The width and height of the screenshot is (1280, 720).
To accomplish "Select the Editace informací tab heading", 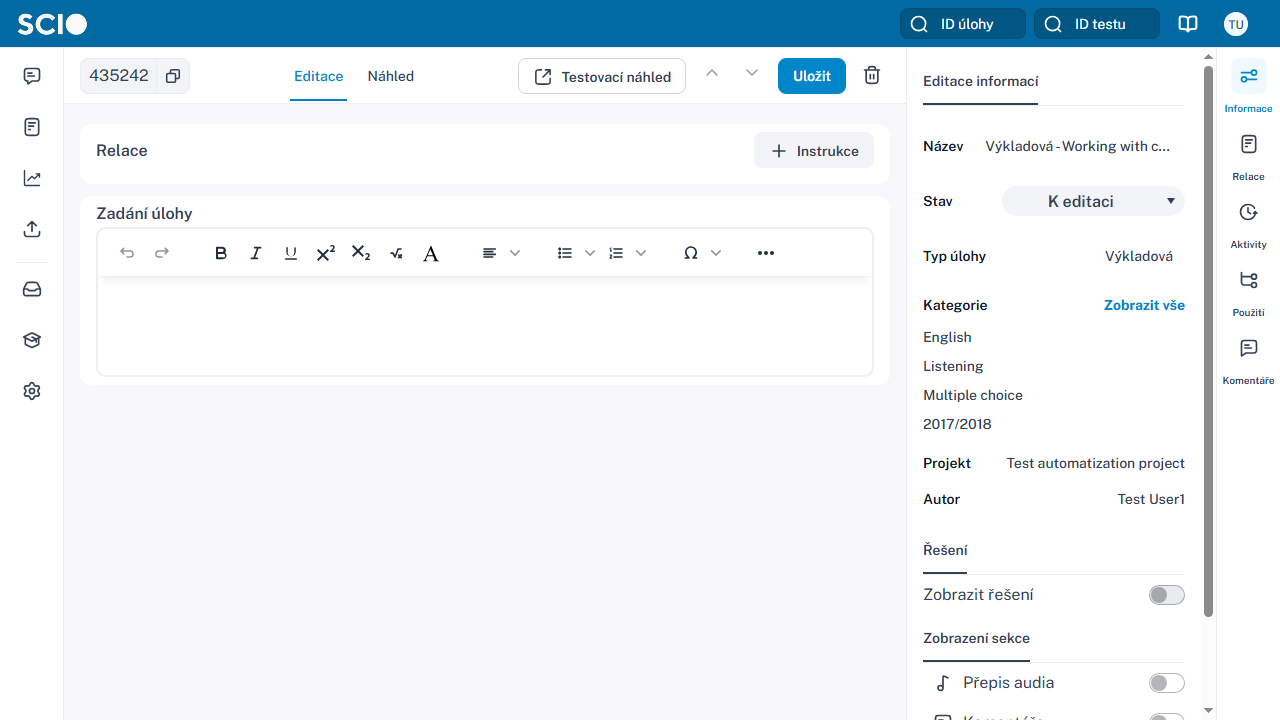I will pos(980,81).
